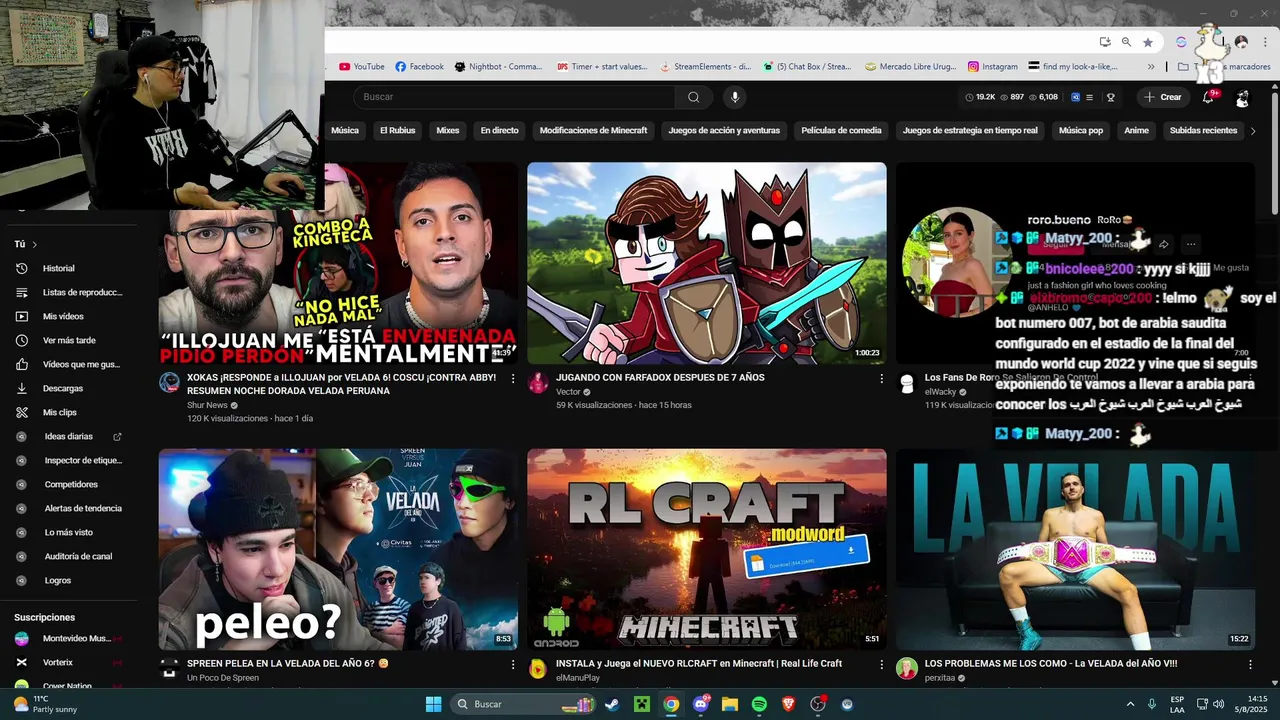Click install app icon in address bar
The width and height of the screenshot is (1280, 720).
point(1105,42)
